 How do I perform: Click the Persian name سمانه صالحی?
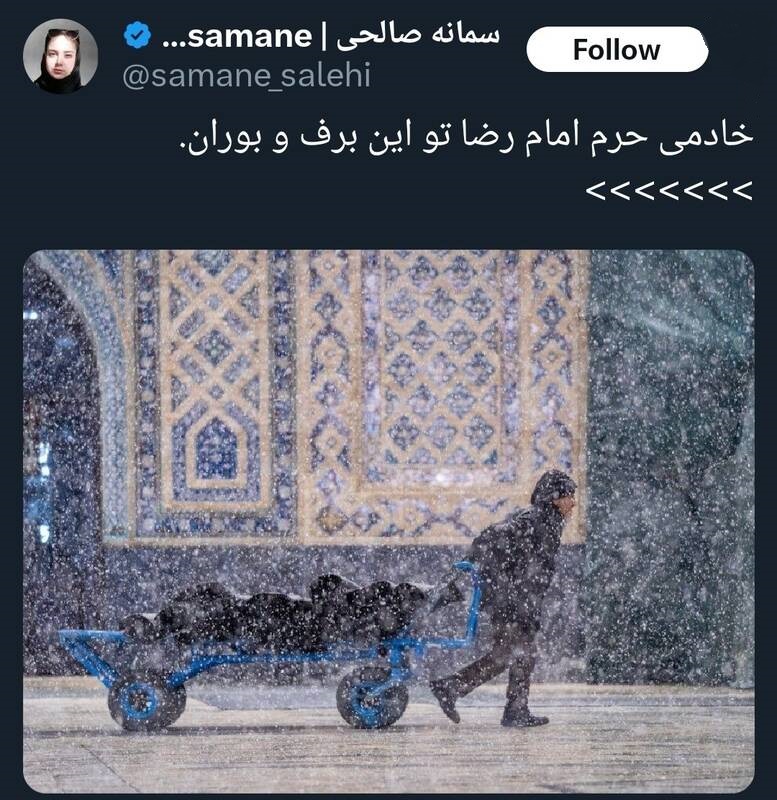click(x=418, y=37)
